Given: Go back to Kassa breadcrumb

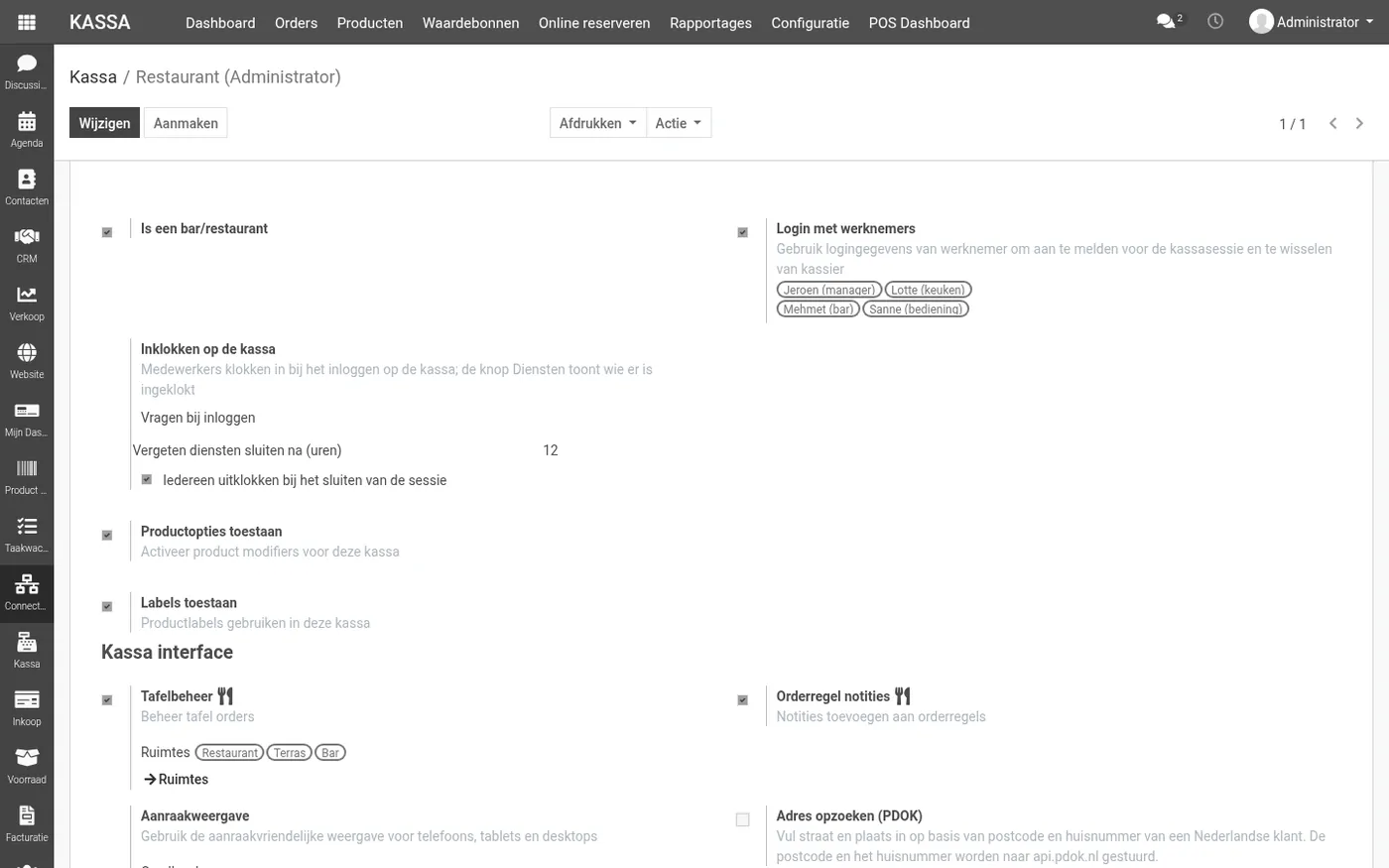Looking at the screenshot, I should [93, 76].
